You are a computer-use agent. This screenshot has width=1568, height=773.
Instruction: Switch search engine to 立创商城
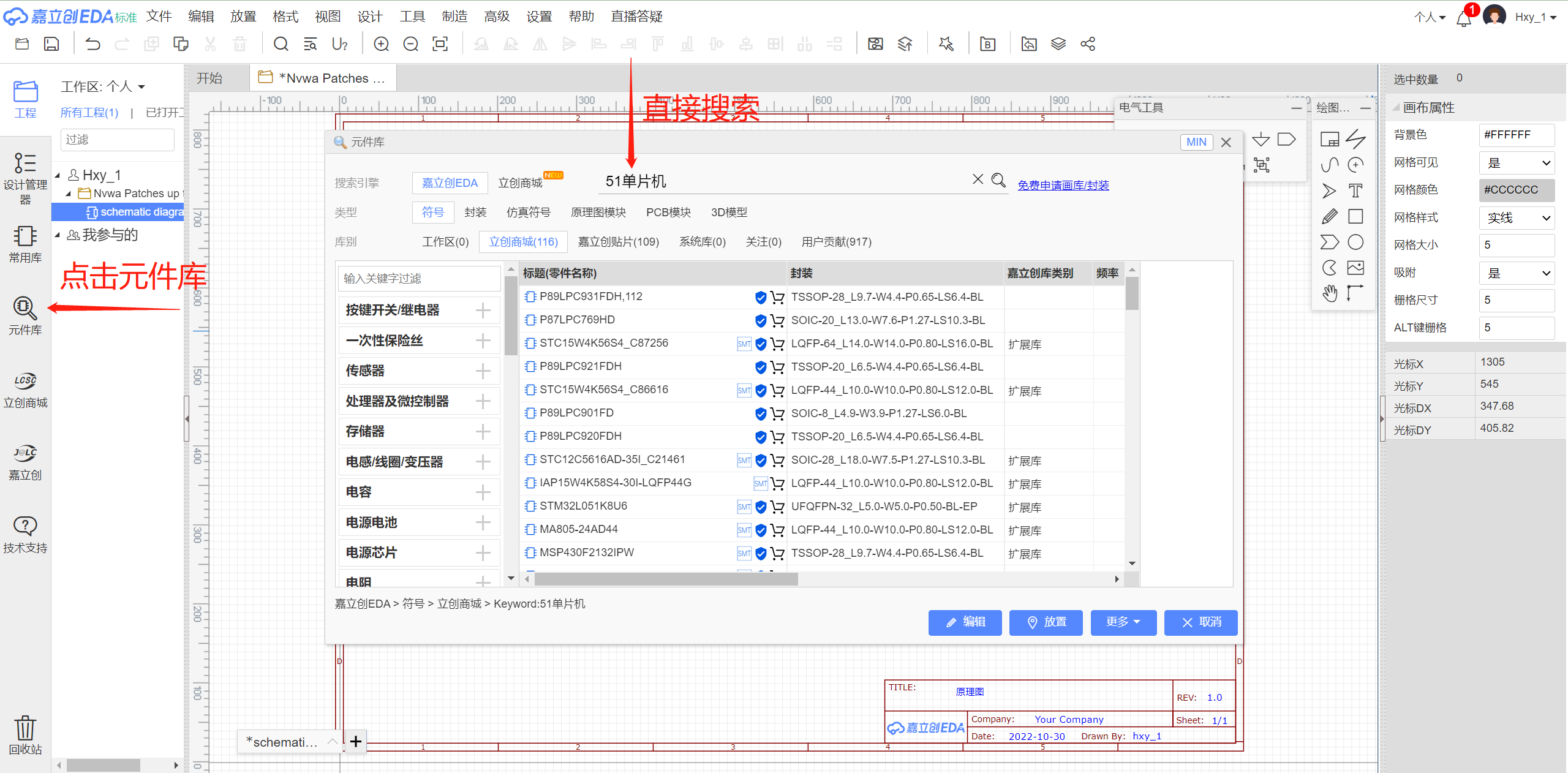point(520,183)
